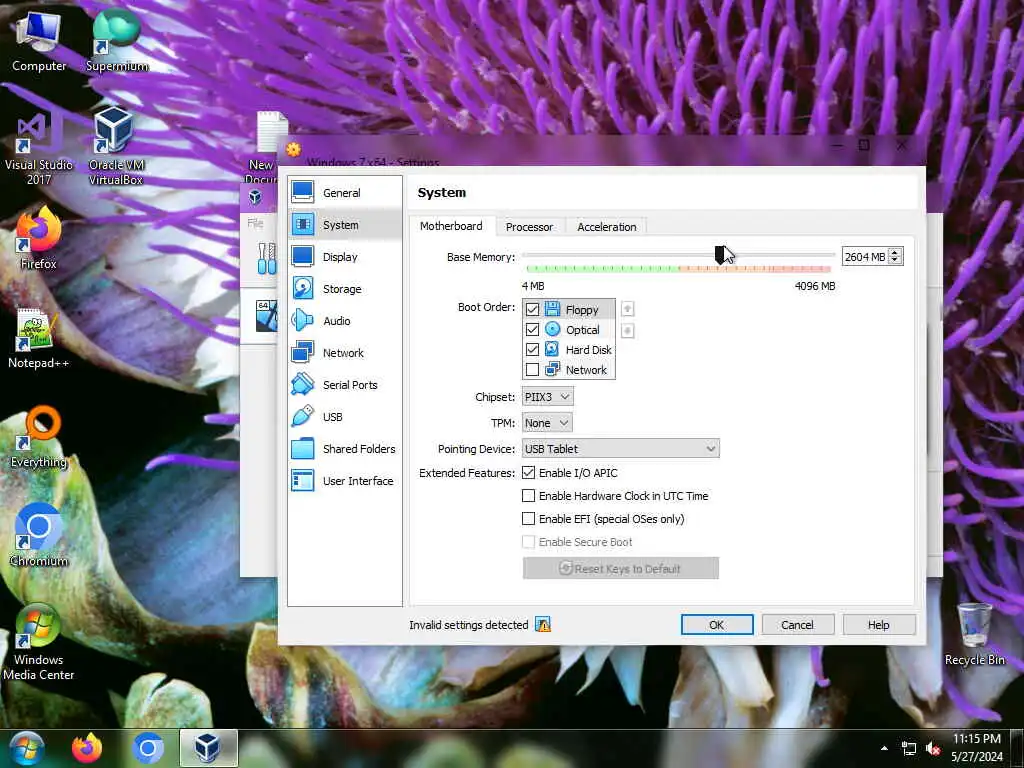Click OK to save settings
The width and height of the screenshot is (1024, 768).
[716, 625]
